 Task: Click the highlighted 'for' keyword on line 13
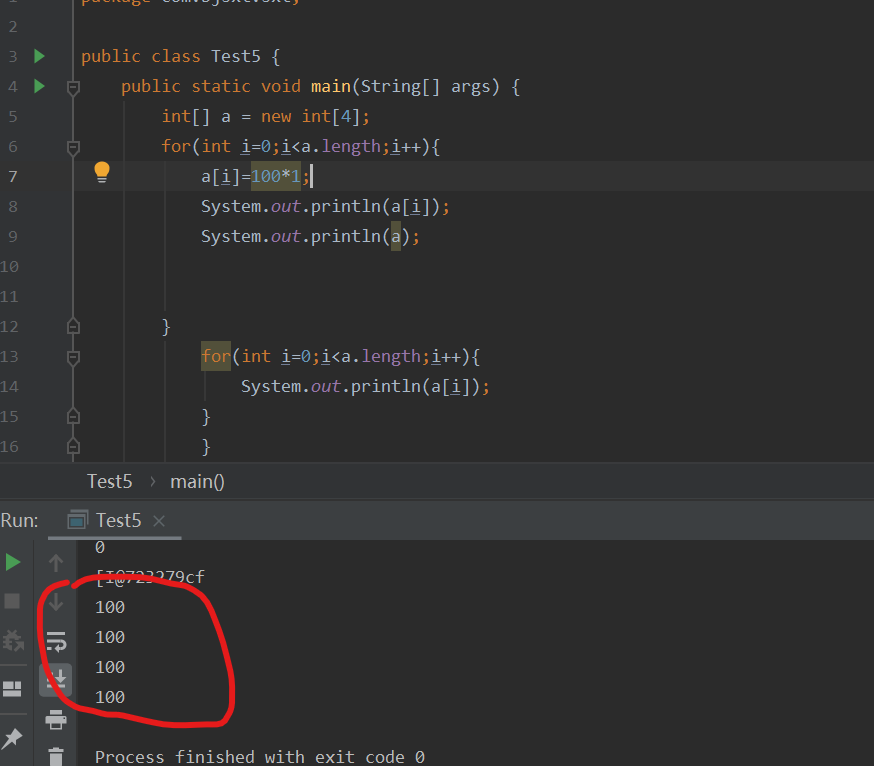pyautogui.click(x=216, y=356)
